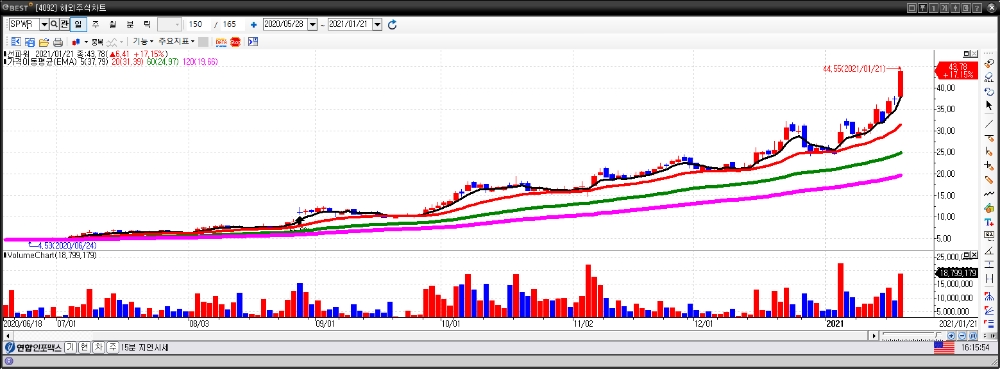Open the SPWR ticker symbol dropdown
The image size is (1000, 369).
pos(44,24)
